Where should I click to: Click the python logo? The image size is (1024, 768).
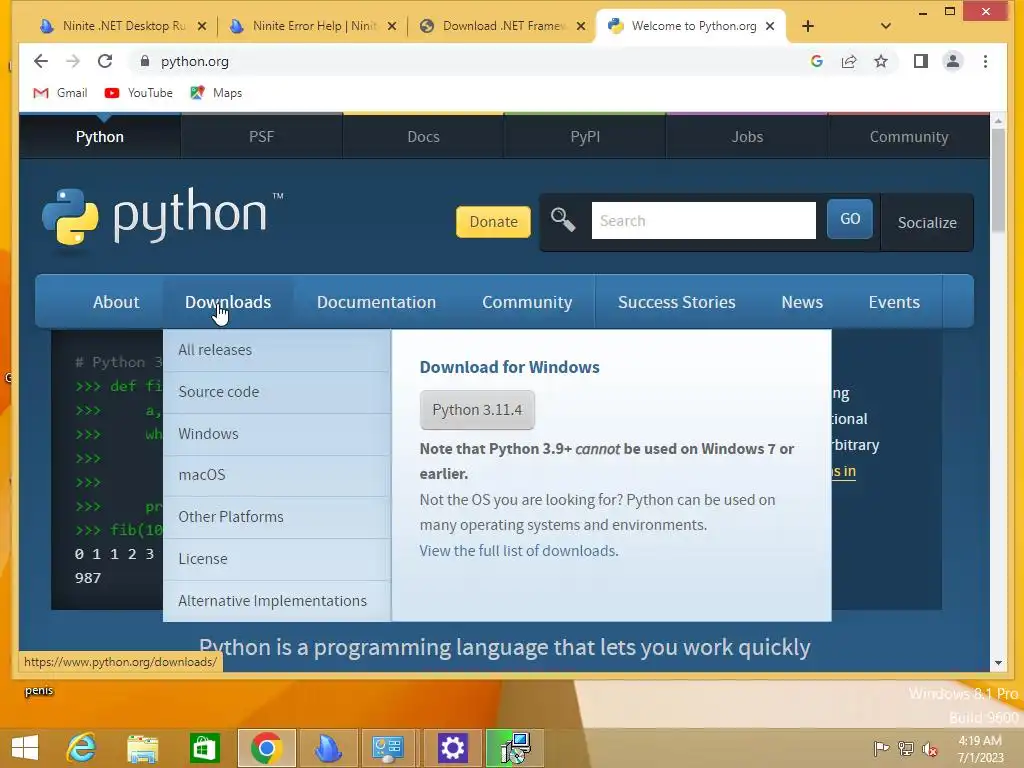(163, 217)
